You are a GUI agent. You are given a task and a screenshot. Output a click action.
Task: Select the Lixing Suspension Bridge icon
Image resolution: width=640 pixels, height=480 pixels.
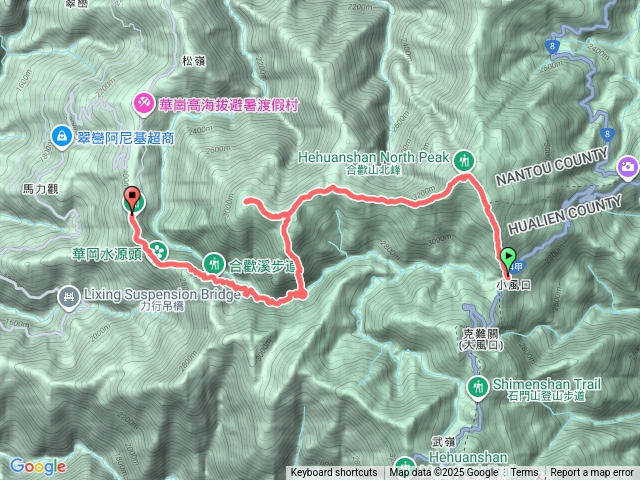69,297
